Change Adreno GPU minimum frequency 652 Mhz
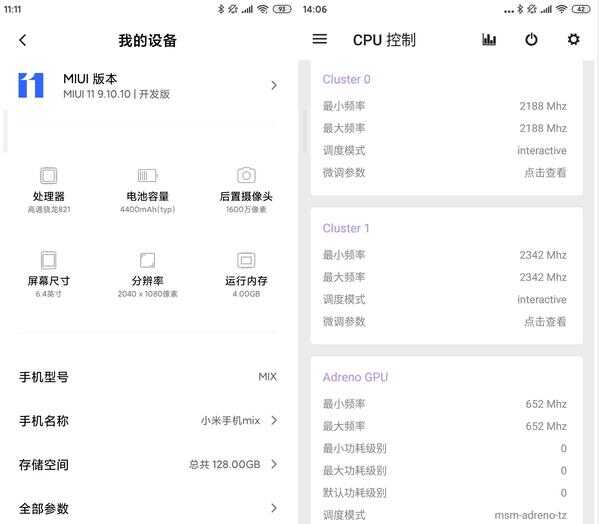This screenshot has height=524, width=599. click(546, 404)
